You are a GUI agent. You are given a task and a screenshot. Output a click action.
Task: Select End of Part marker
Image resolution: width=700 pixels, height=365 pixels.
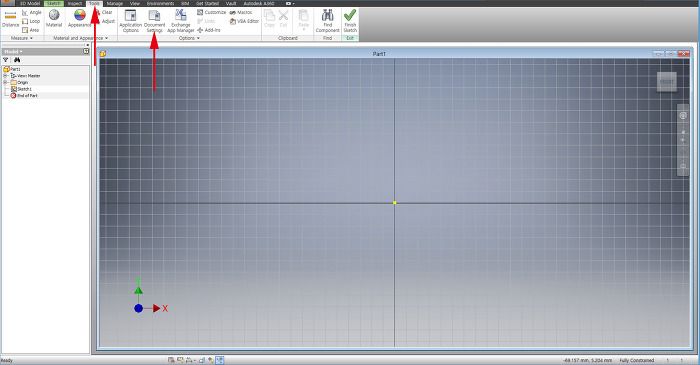(x=24, y=95)
